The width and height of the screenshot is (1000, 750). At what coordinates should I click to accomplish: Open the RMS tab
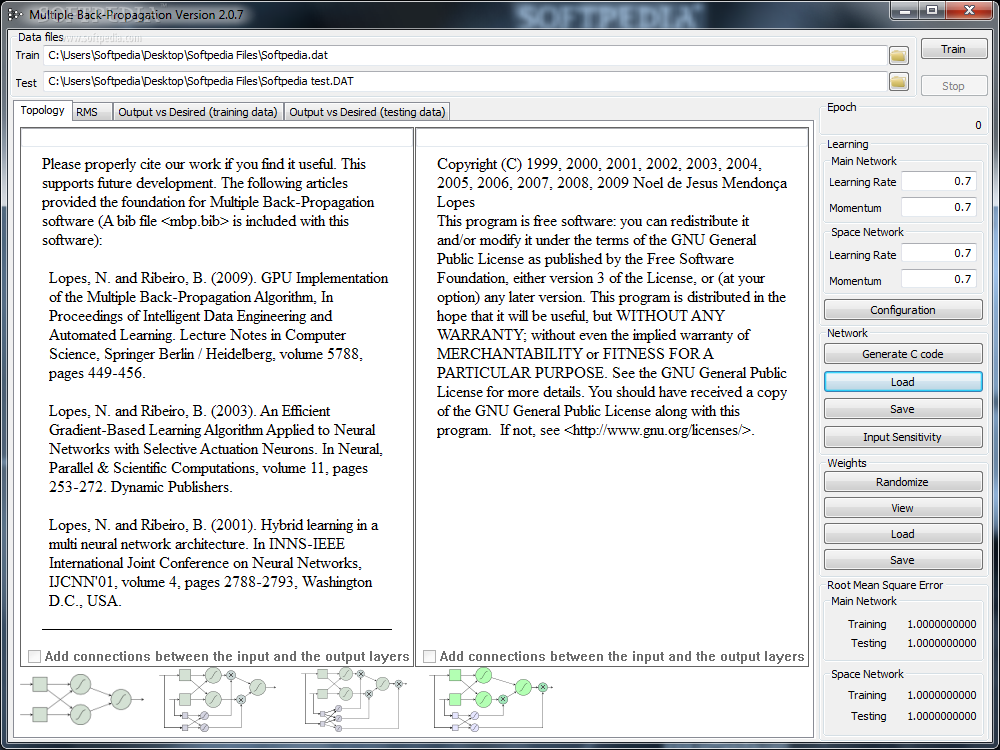tap(92, 112)
